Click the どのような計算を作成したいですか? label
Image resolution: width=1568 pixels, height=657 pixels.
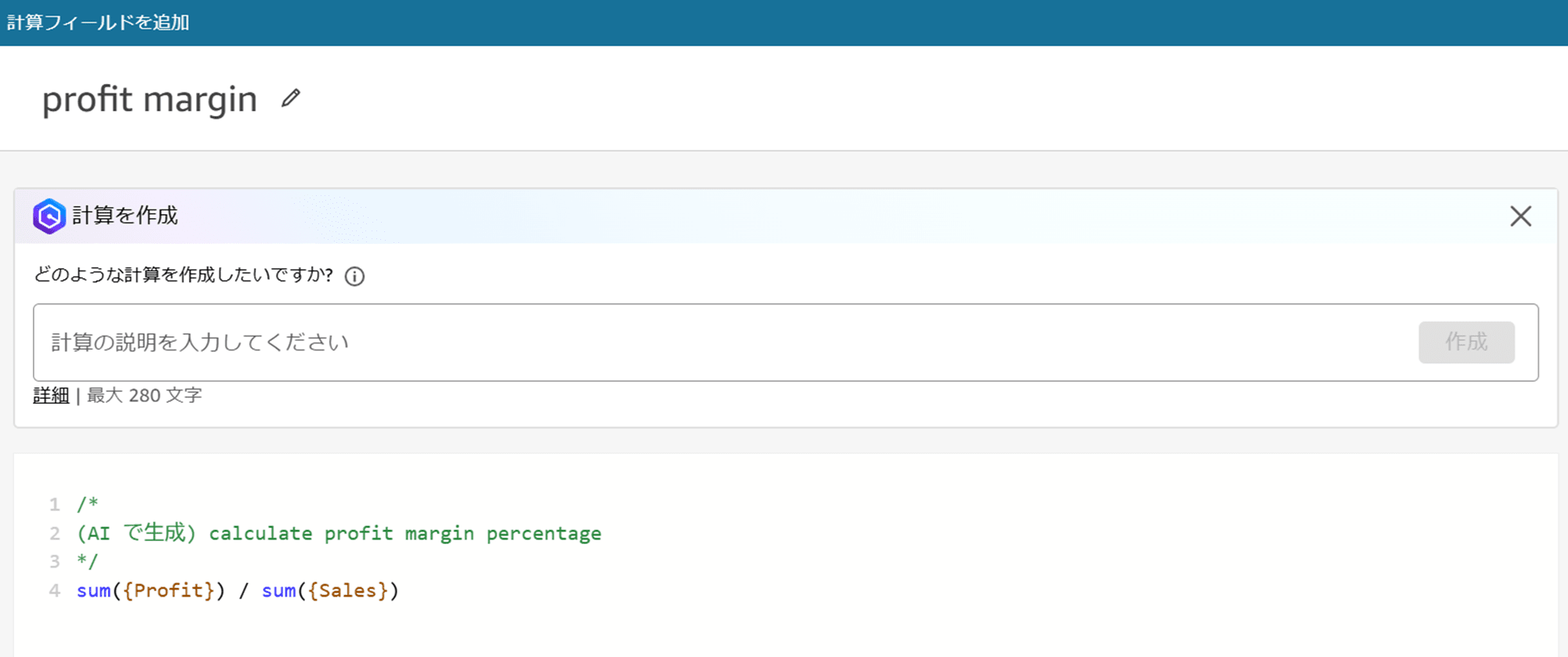tap(183, 275)
